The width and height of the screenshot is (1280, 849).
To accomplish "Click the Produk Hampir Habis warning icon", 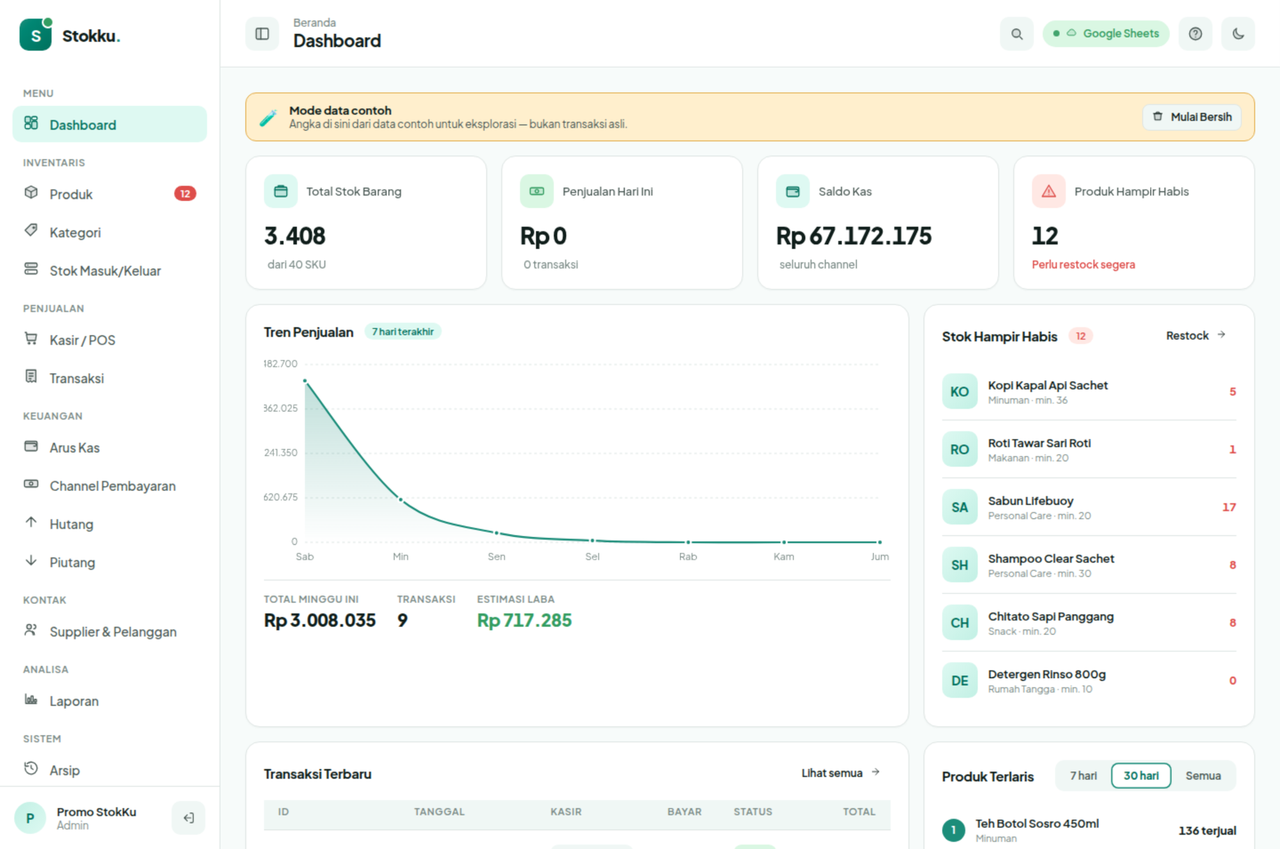I will (1048, 191).
